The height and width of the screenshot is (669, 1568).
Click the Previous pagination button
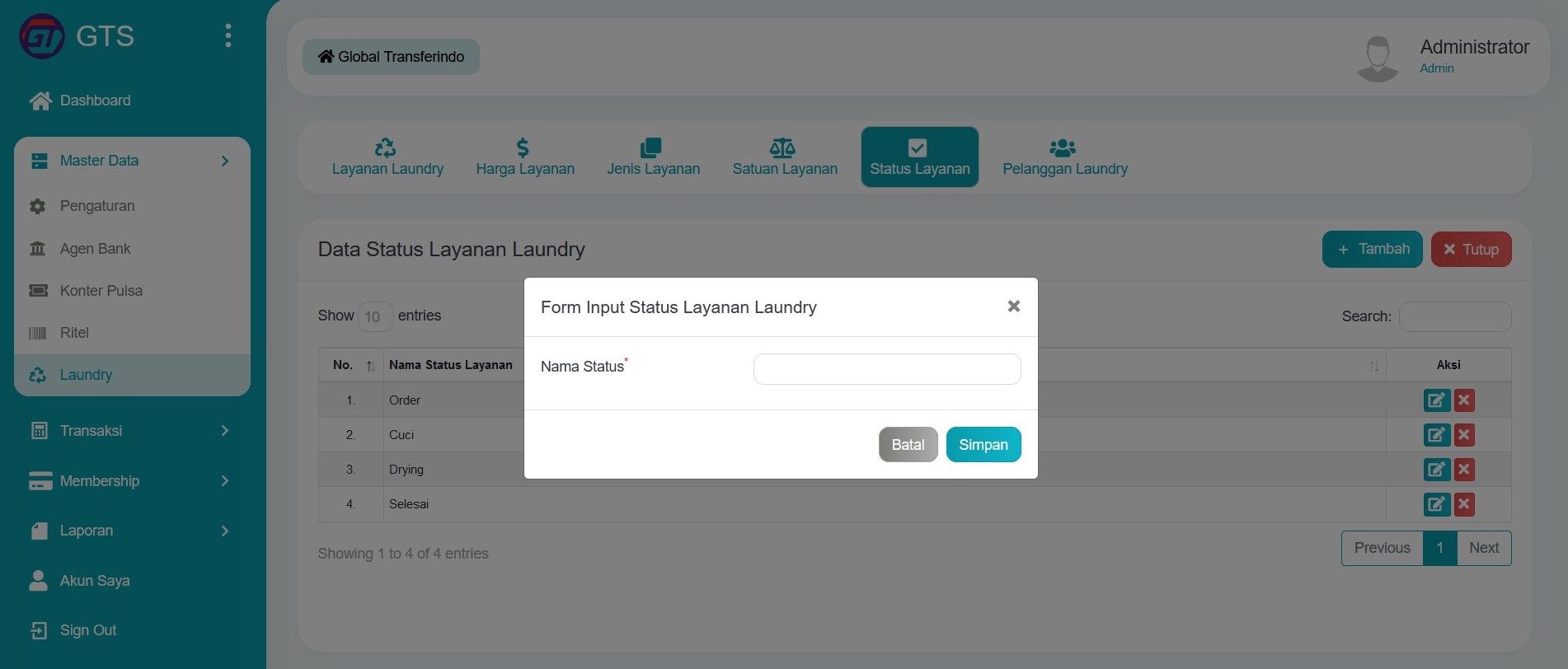tap(1383, 548)
